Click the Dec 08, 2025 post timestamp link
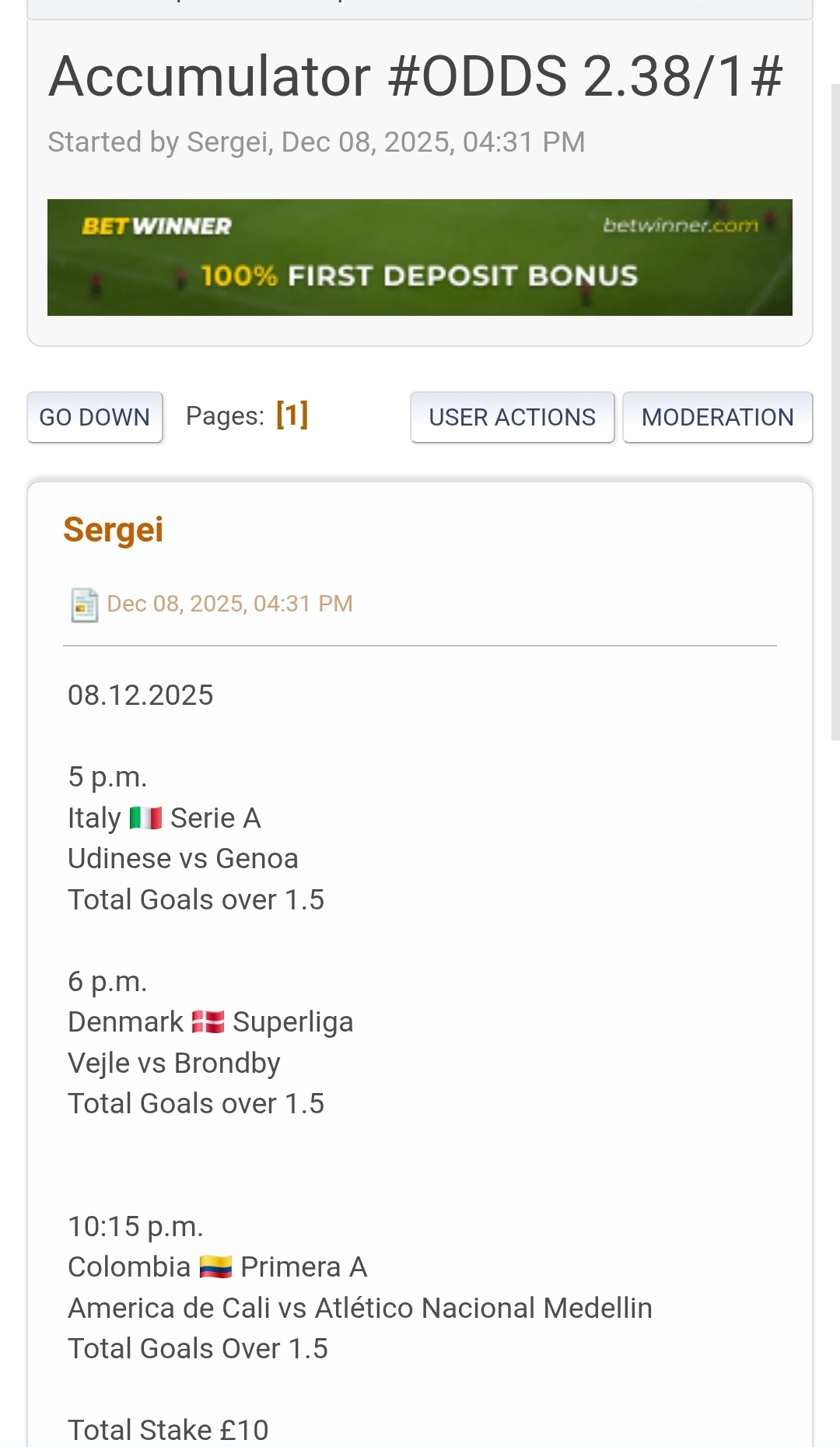The width and height of the screenshot is (840, 1447). click(x=229, y=604)
